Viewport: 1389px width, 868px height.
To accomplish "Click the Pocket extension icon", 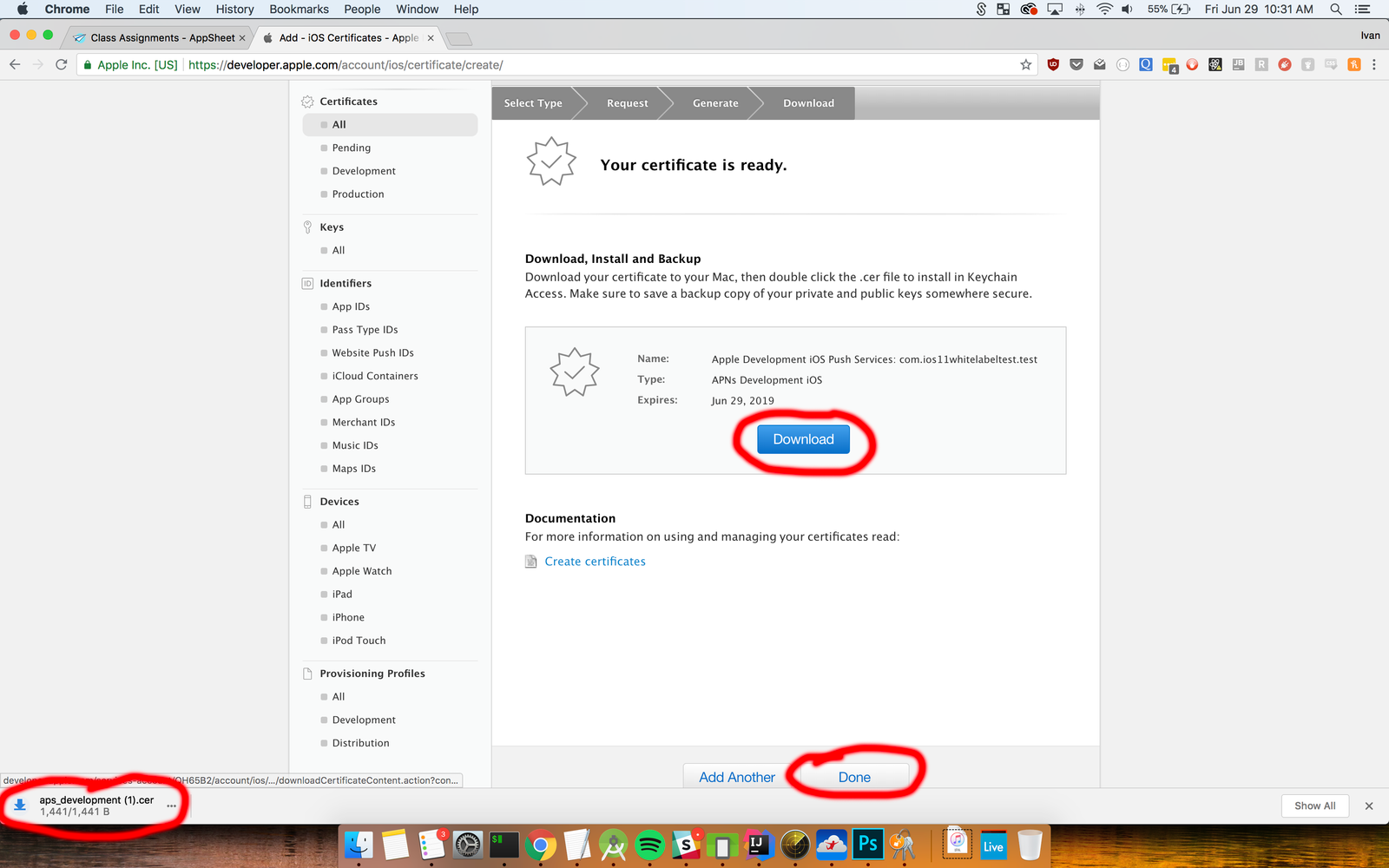I will tap(1076, 64).
